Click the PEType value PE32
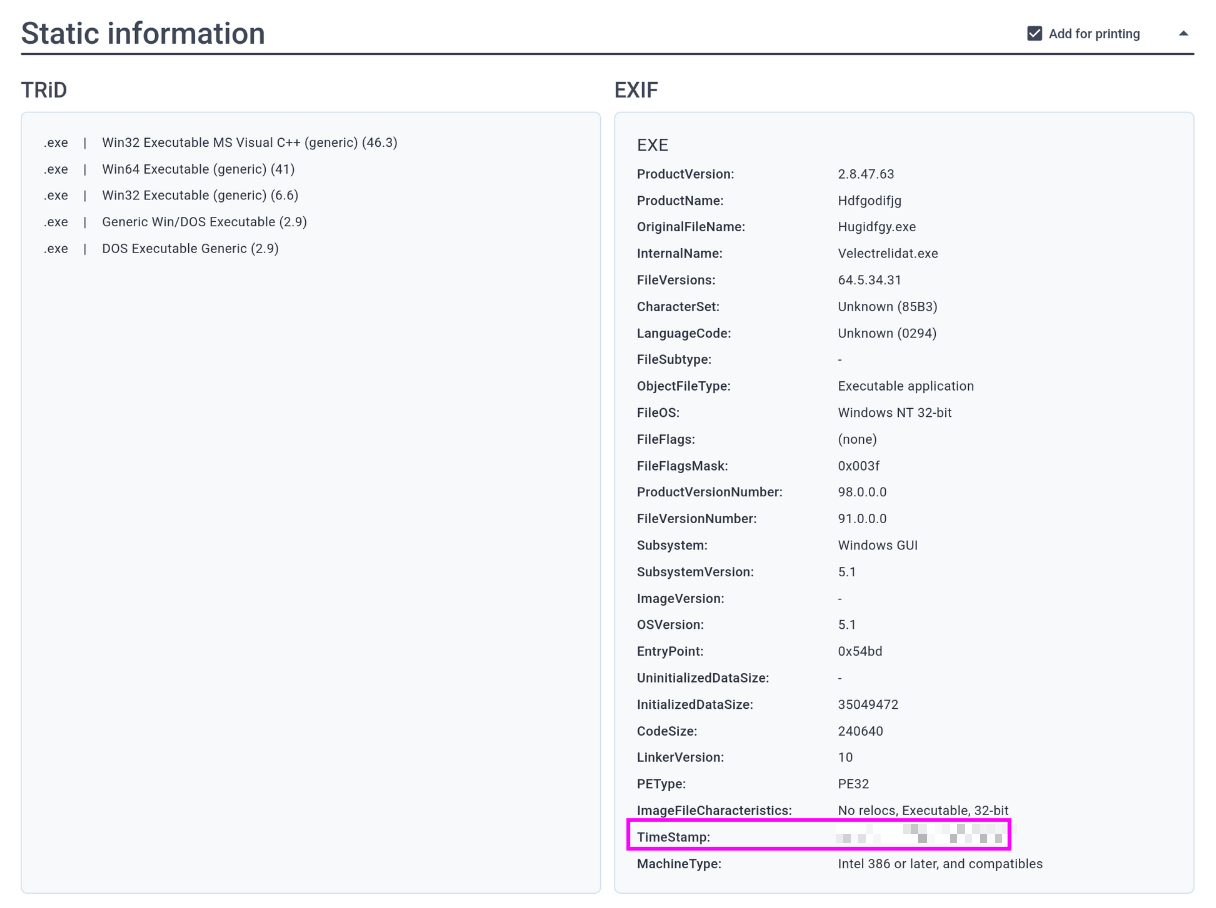This screenshot has height=908, width=1216. coord(854,784)
